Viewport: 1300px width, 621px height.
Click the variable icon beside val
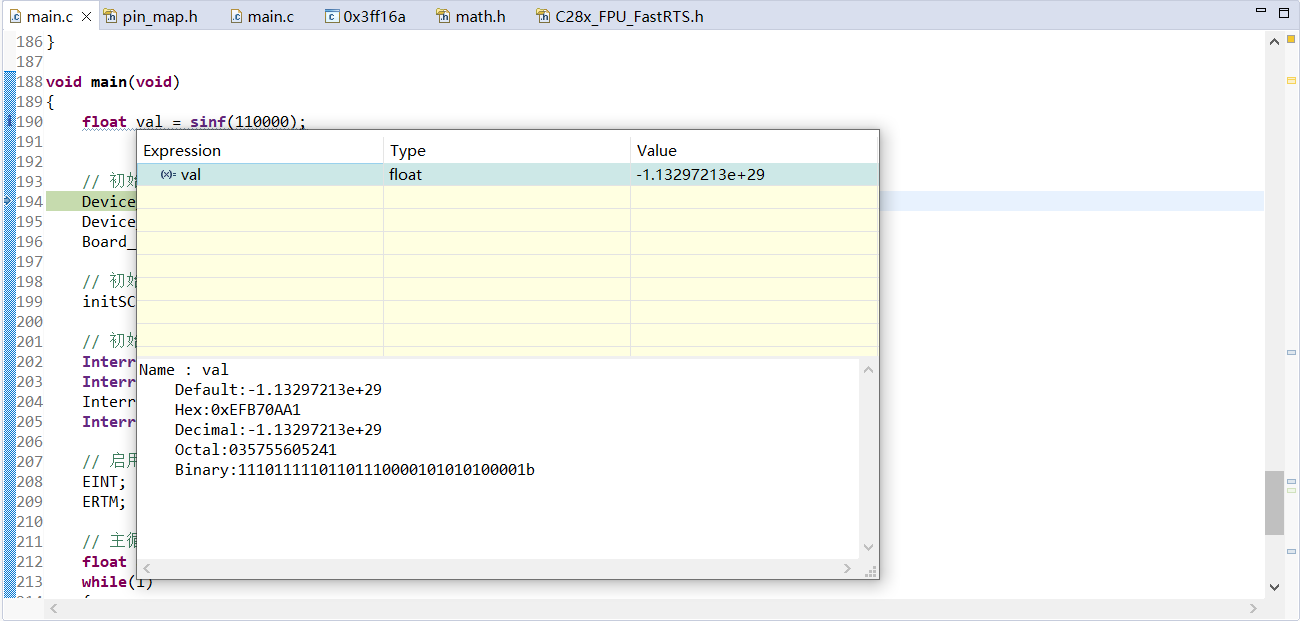(x=168, y=175)
